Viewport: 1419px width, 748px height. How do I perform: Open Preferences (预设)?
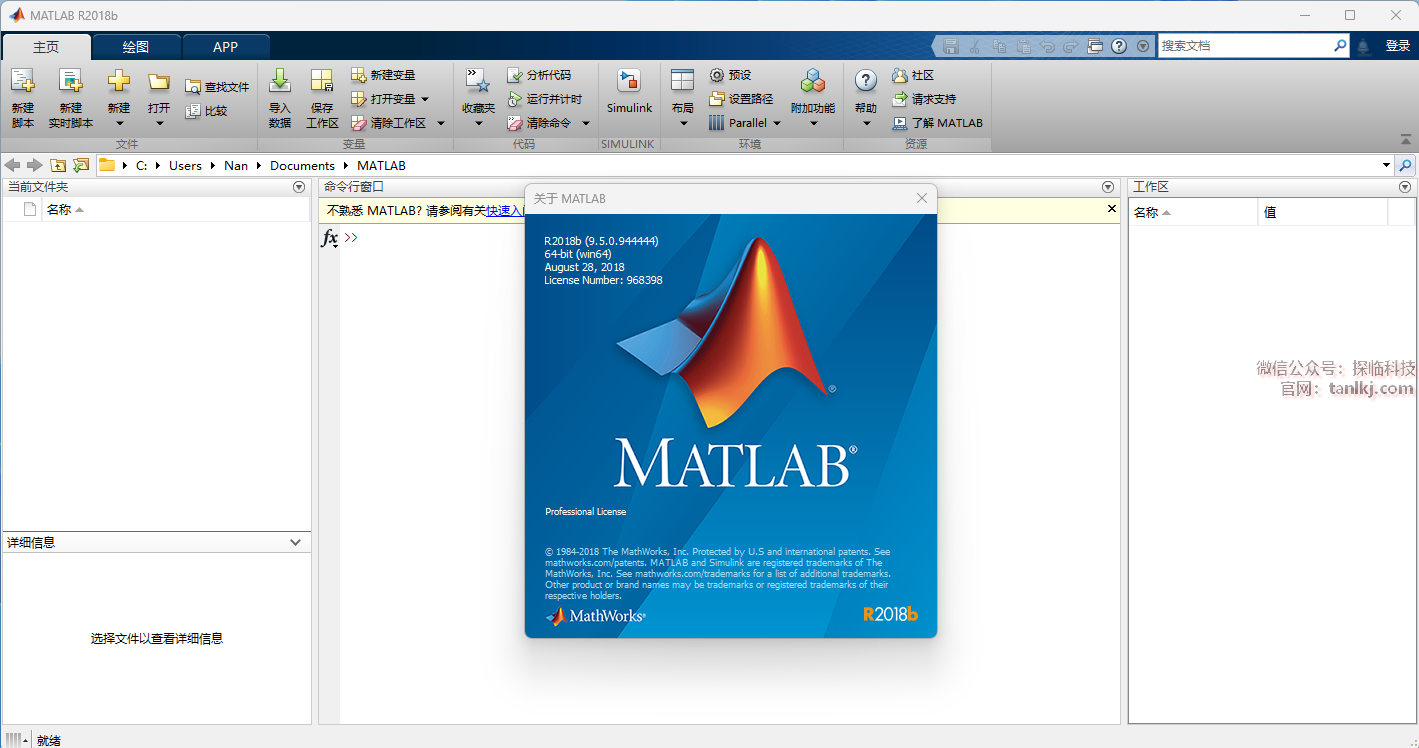730,75
